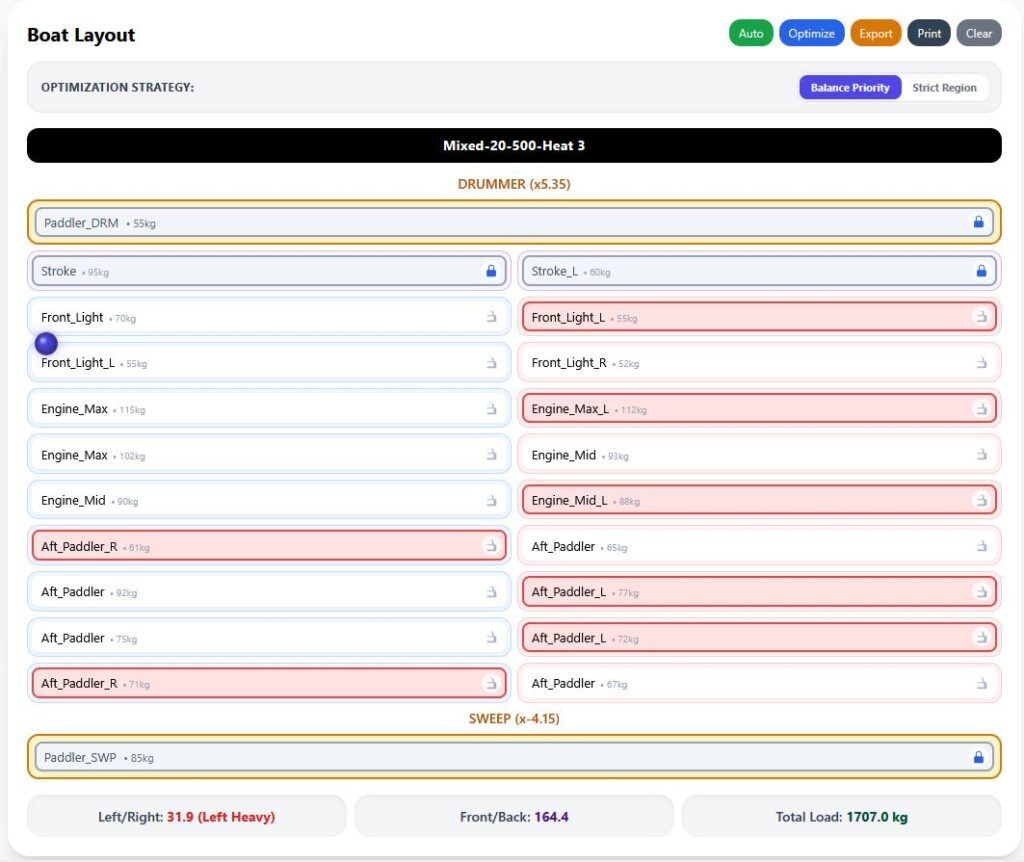Click the Left/Right 31.9 balance readout
Viewport: 1024px width, 862px height.
186,816
